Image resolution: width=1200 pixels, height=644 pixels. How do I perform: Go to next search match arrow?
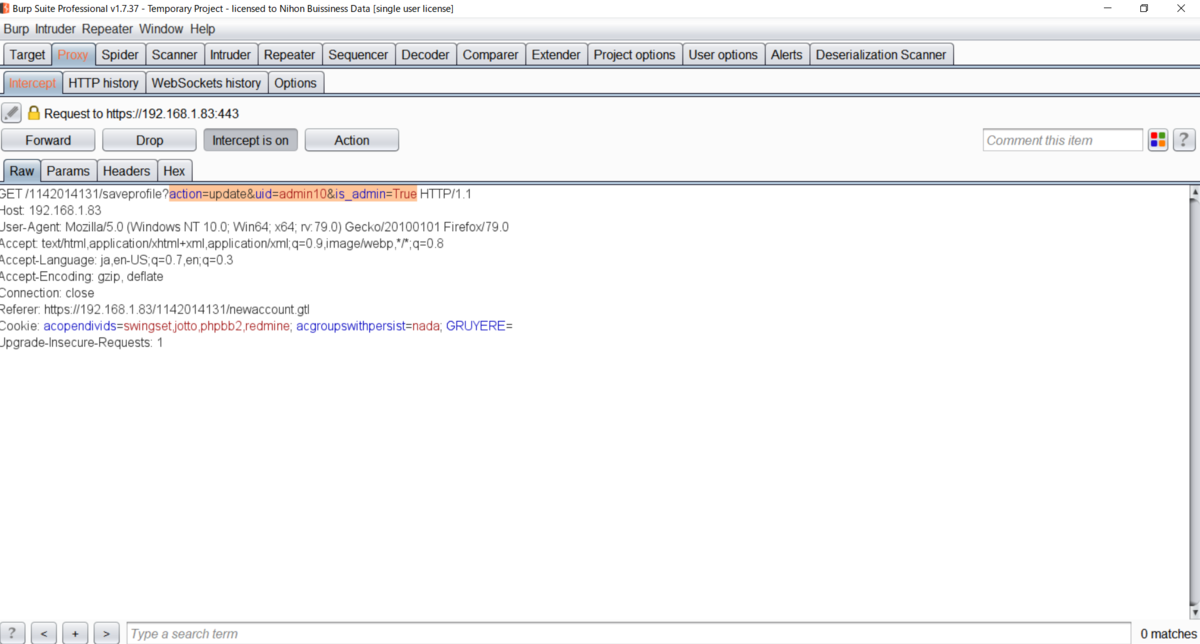107,633
